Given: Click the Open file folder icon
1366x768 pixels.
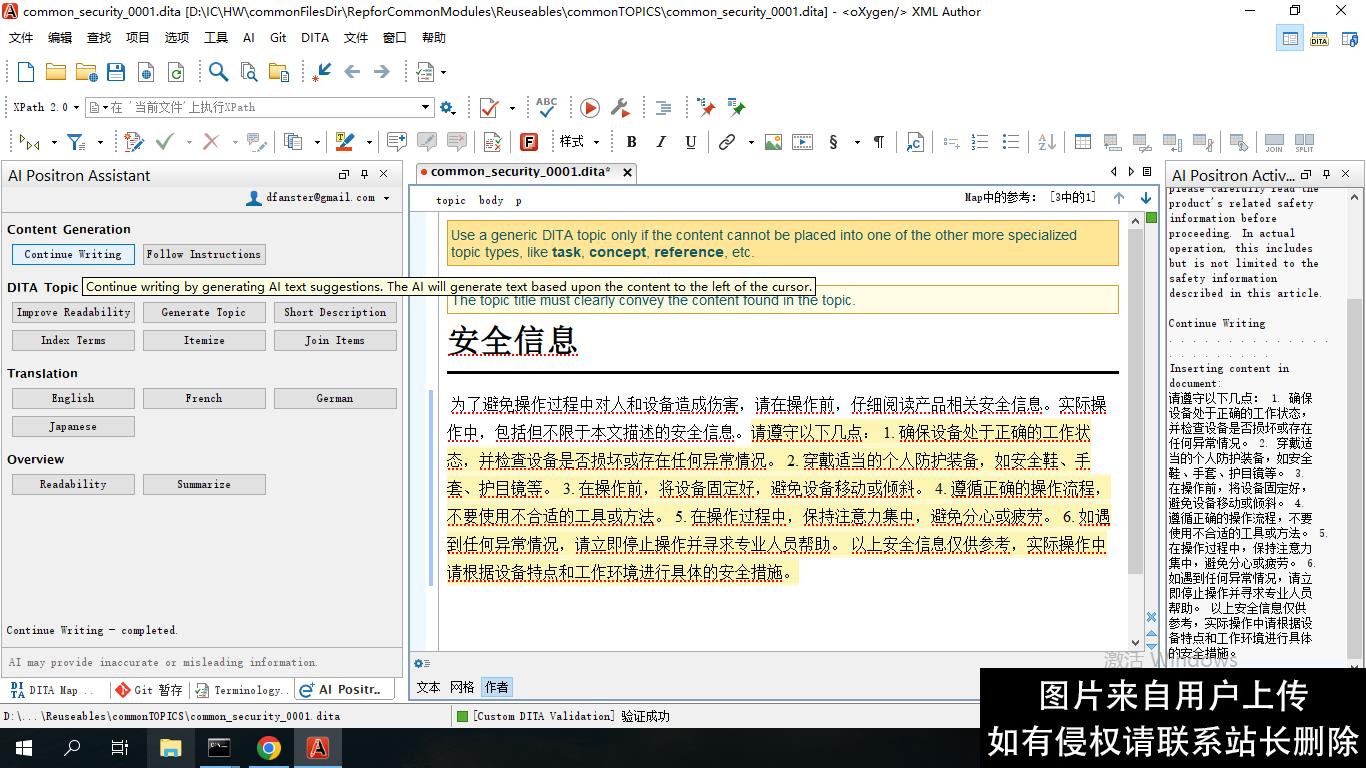Looking at the screenshot, I should (56, 72).
